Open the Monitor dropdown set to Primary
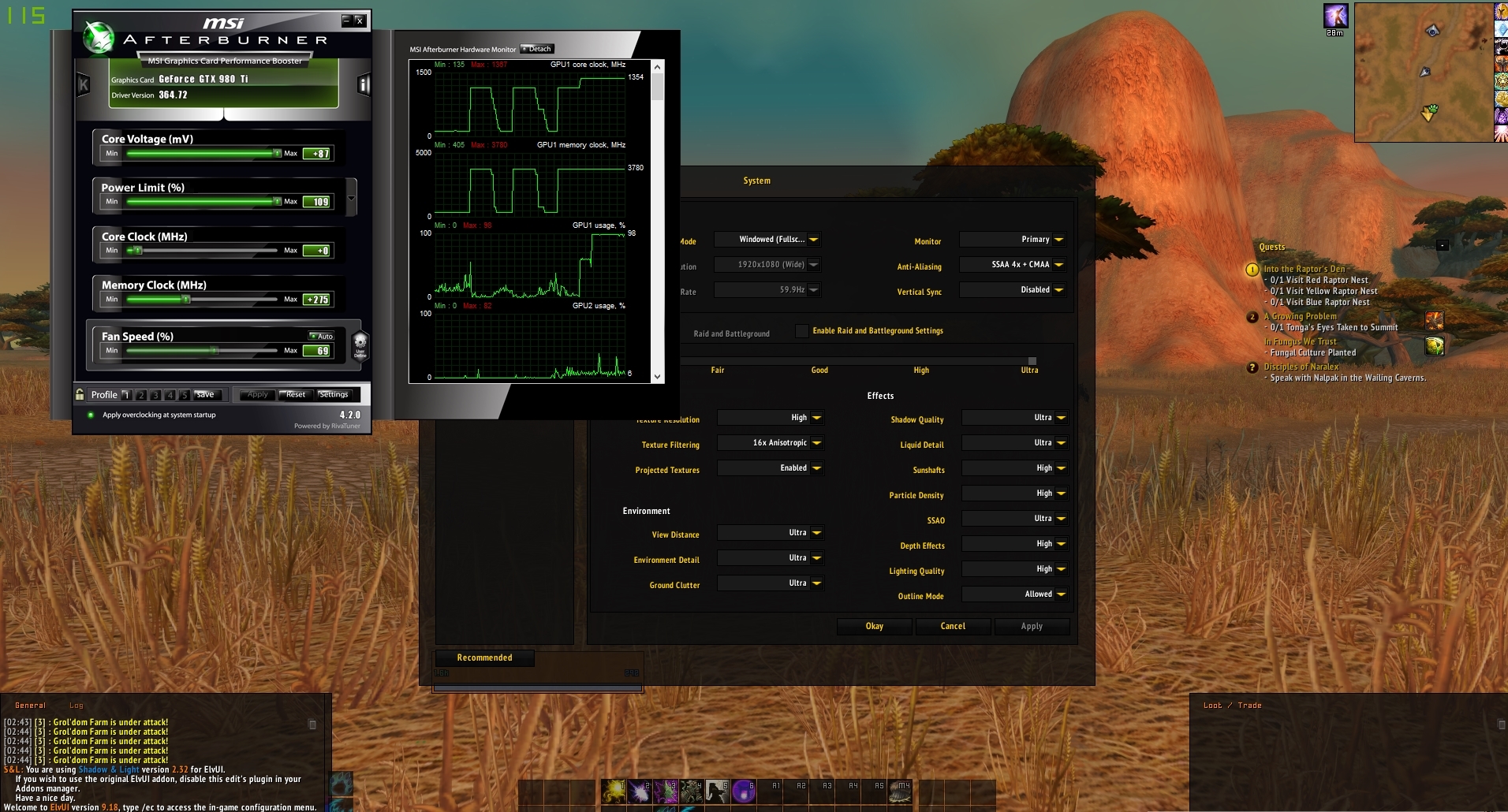 pos(1013,240)
